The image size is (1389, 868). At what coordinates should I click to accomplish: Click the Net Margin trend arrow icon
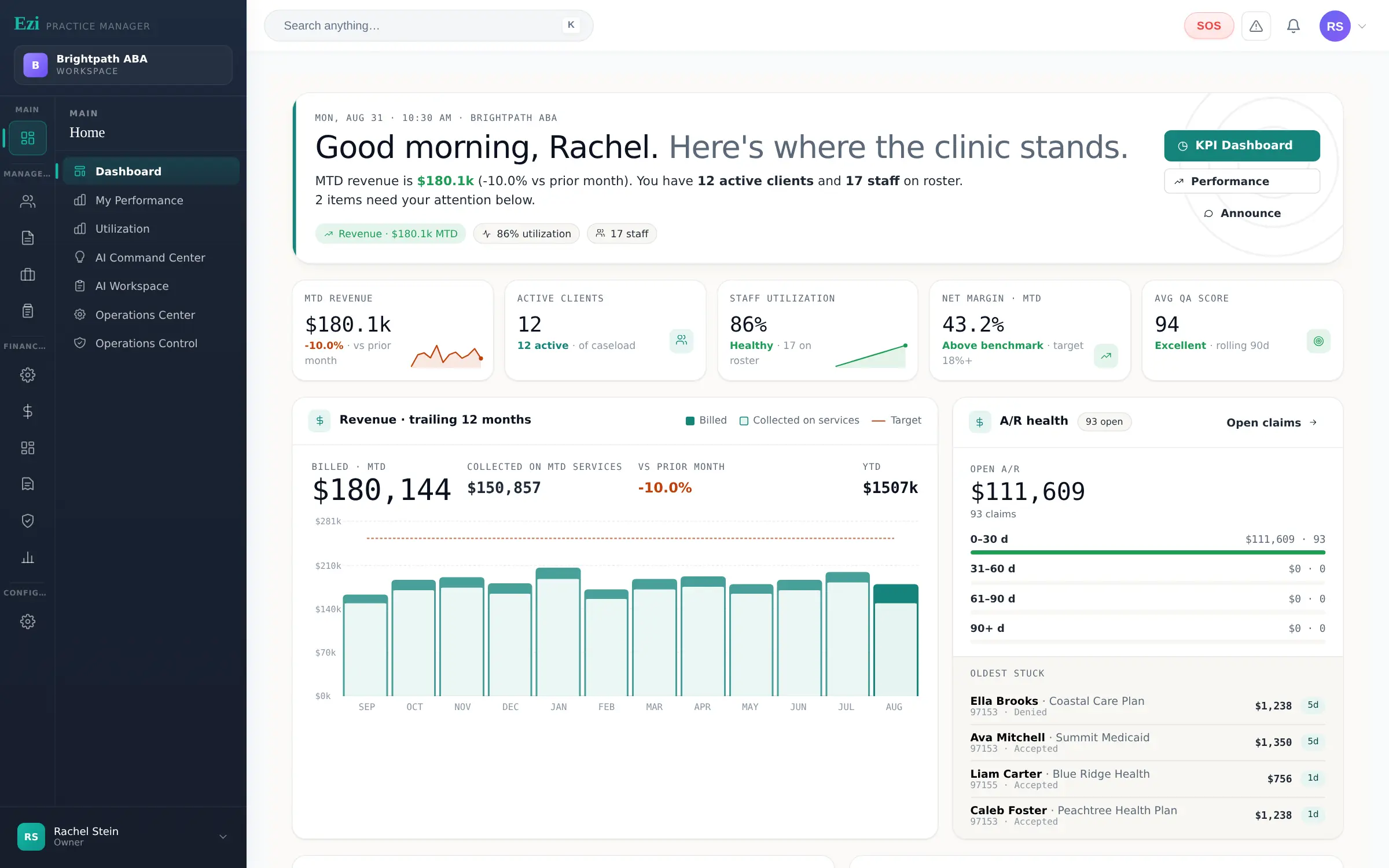(1106, 356)
